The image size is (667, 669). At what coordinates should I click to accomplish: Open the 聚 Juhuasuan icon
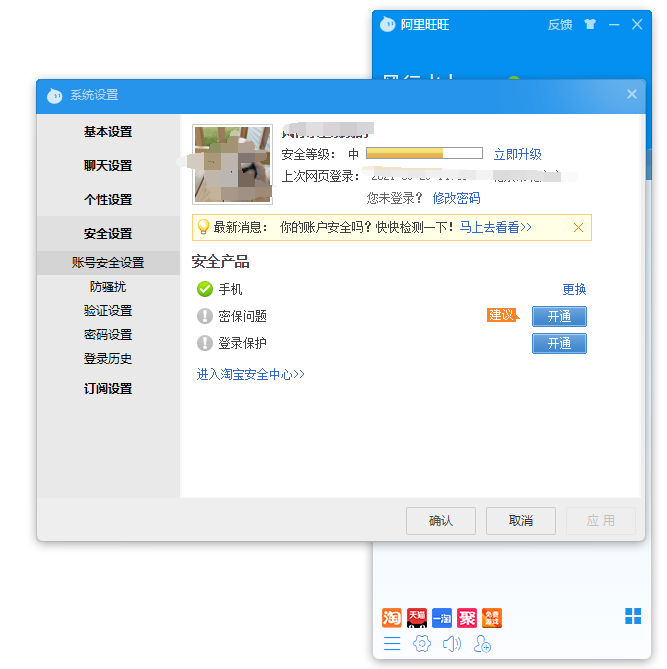tap(467, 617)
